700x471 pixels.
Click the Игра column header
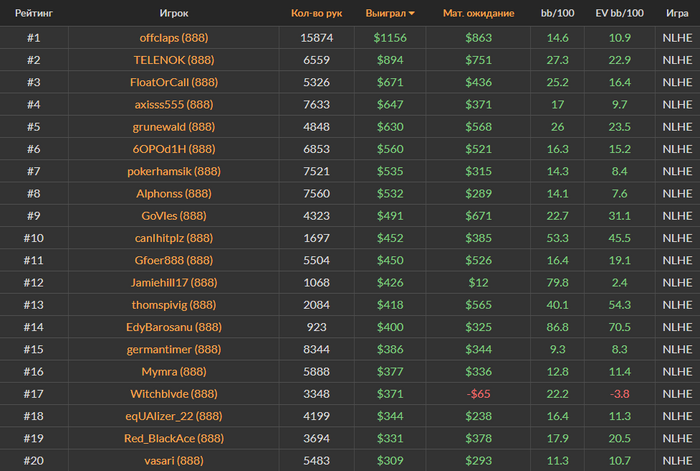[674, 14]
